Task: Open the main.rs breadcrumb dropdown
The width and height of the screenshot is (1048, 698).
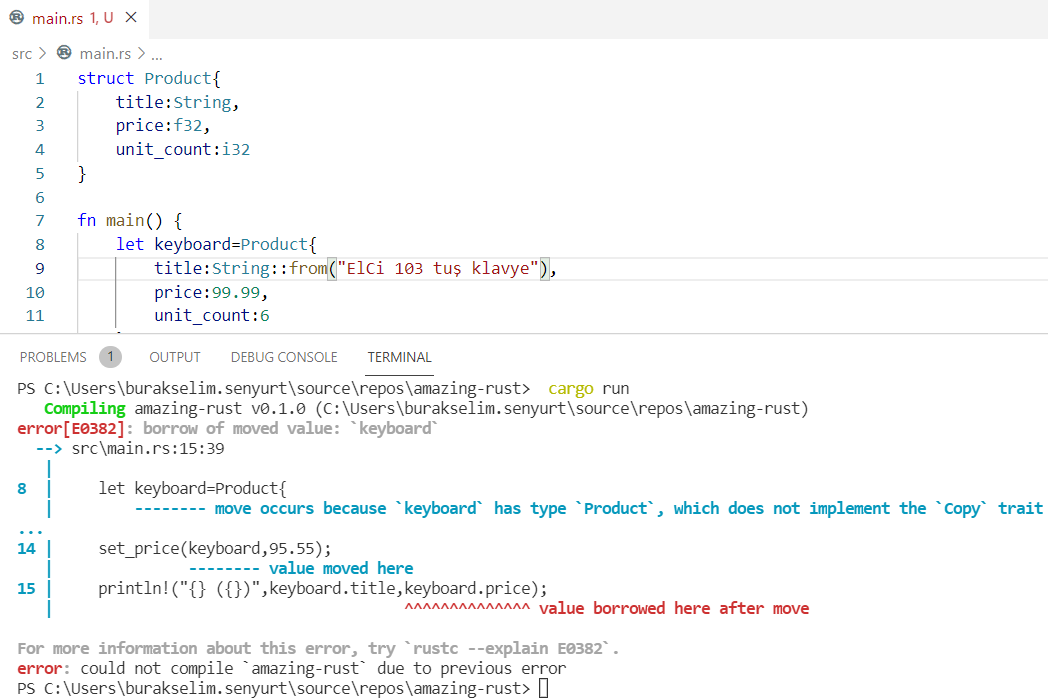Action: tap(105, 54)
